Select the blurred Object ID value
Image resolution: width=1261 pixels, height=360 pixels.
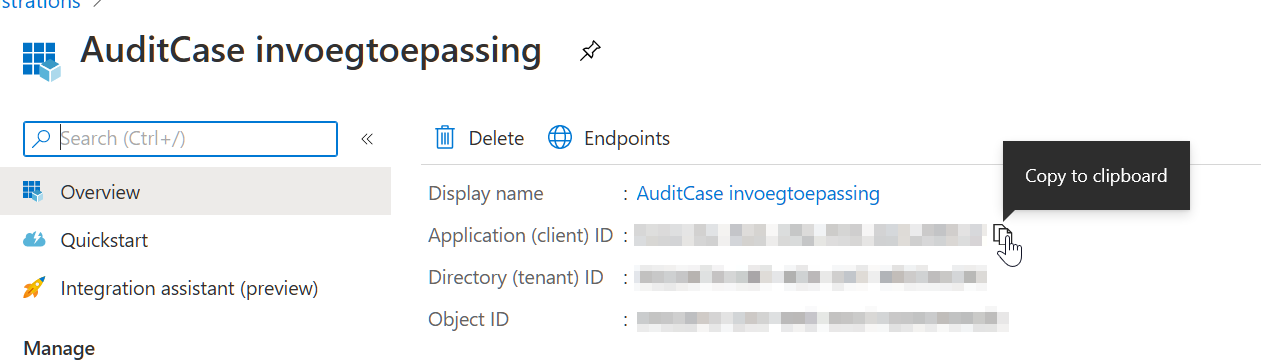coord(822,320)
